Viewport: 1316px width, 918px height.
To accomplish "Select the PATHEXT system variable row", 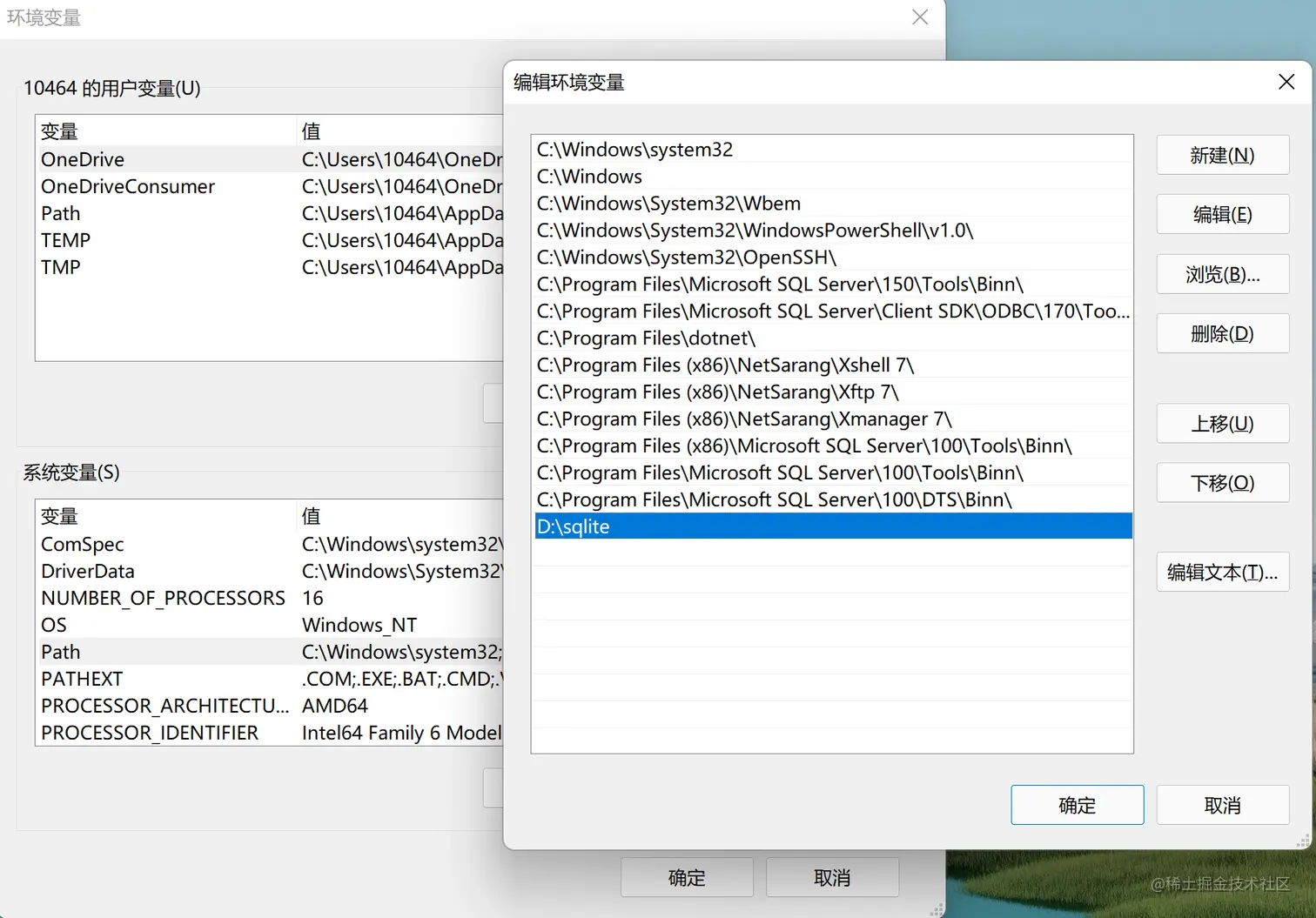I will 270,679.
